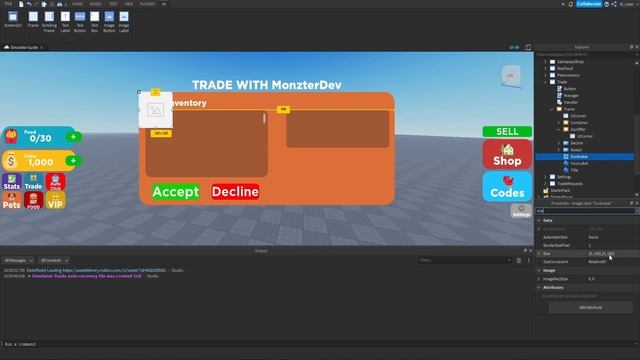Expand the Container node in Explorer
640x360 pixels.
559,122
